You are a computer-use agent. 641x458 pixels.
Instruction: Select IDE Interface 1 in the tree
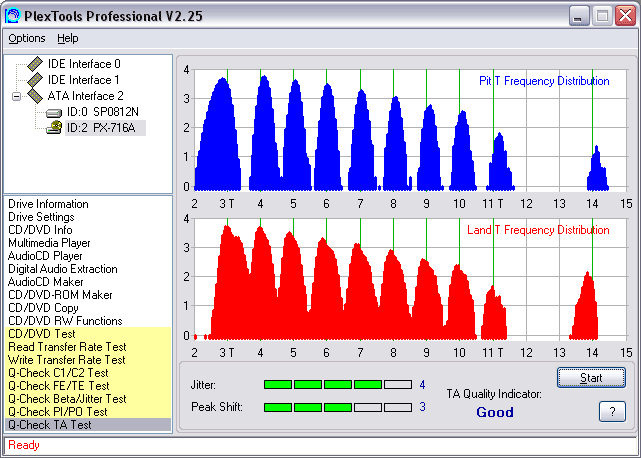[84, 80]
